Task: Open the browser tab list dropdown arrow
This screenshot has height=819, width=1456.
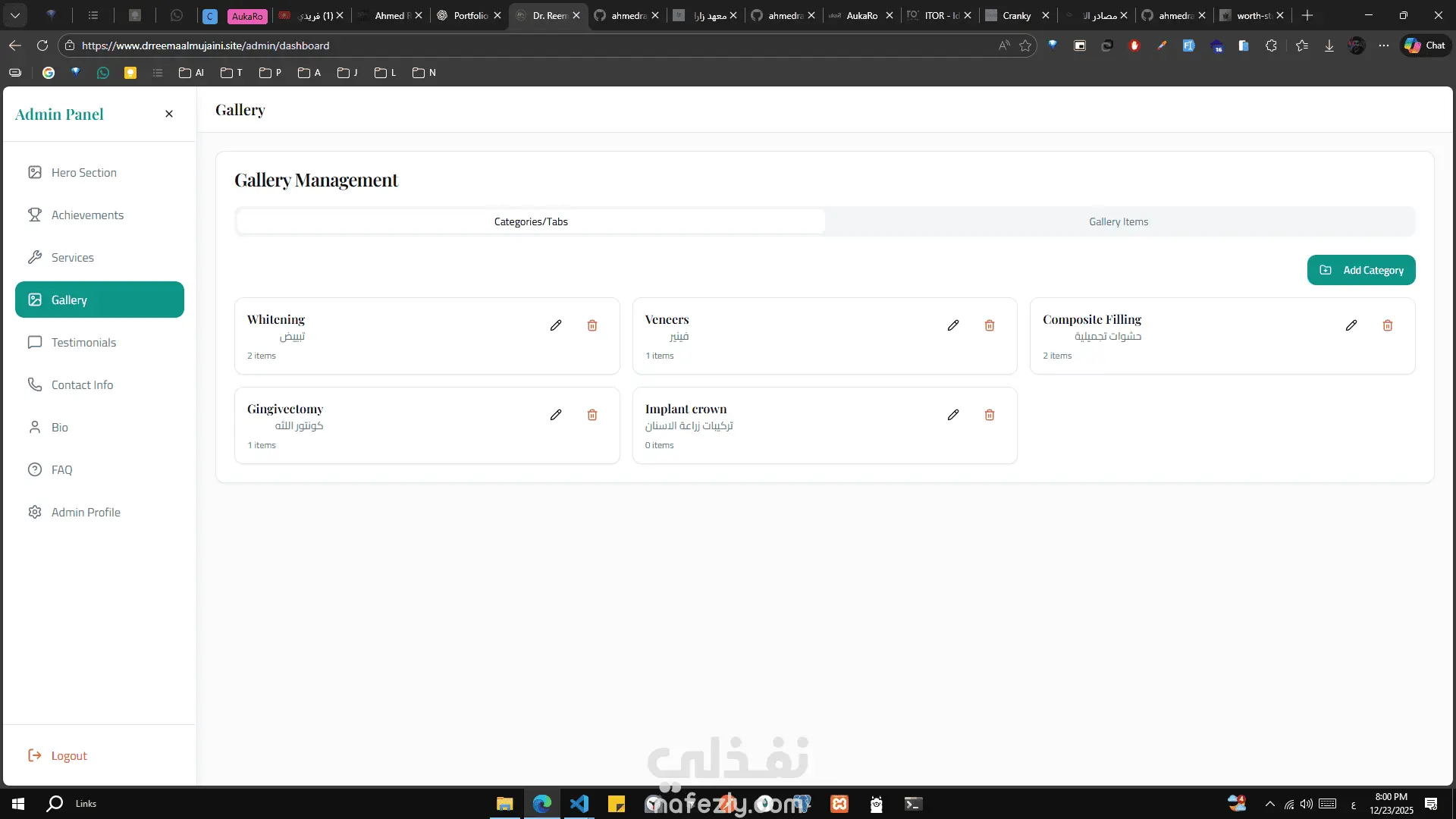Action: click(x=15, y=15)
